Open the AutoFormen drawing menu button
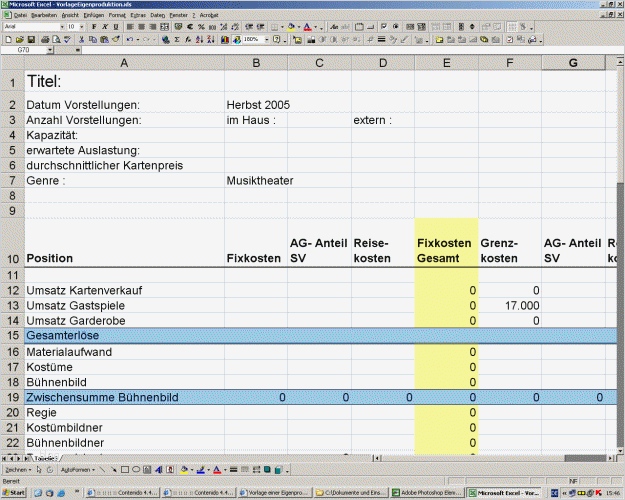This screenshot has height=500, width=625. tap(78, 469)
